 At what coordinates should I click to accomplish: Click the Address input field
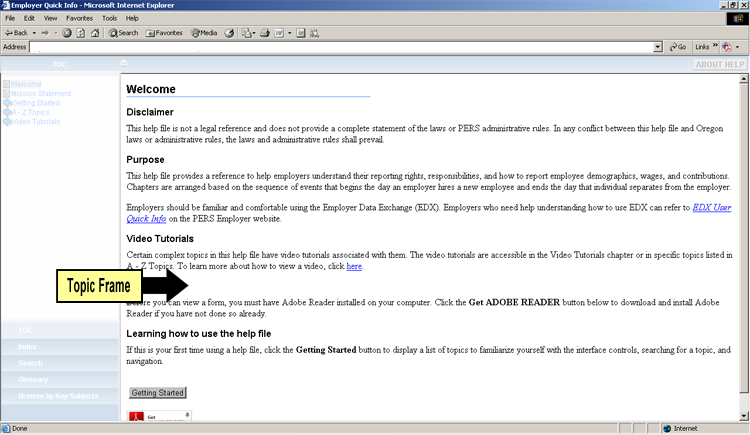[x=340, y=47]
